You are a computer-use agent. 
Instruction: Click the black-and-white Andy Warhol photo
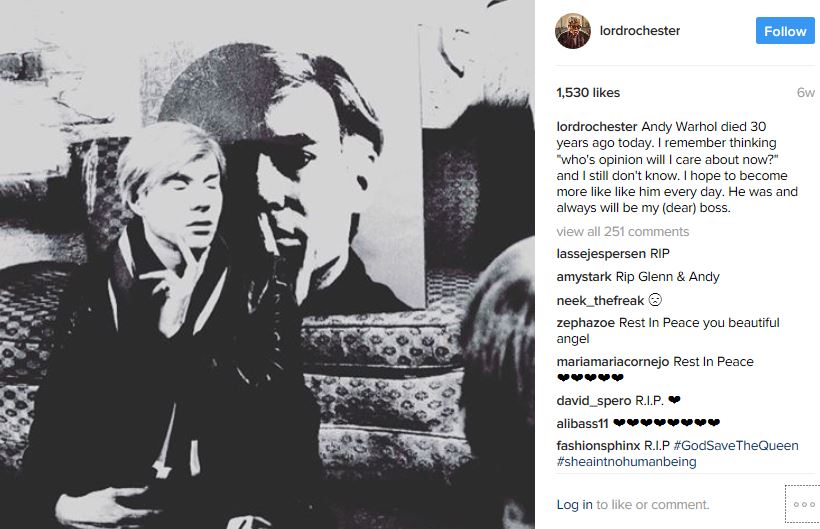(x=267, y=264)
